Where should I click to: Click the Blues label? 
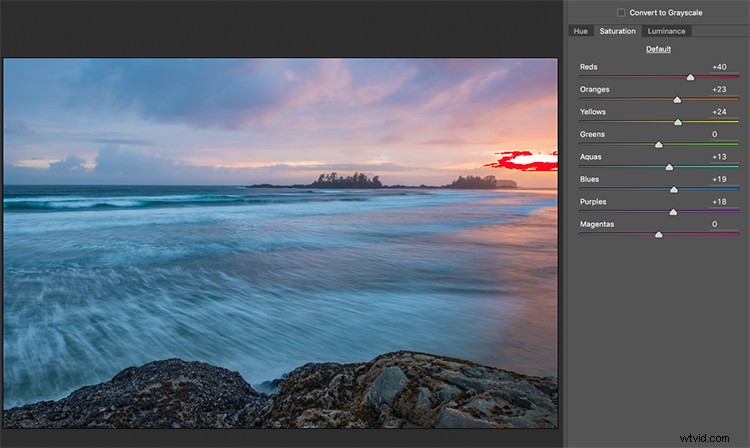click(x=589, y=179)
